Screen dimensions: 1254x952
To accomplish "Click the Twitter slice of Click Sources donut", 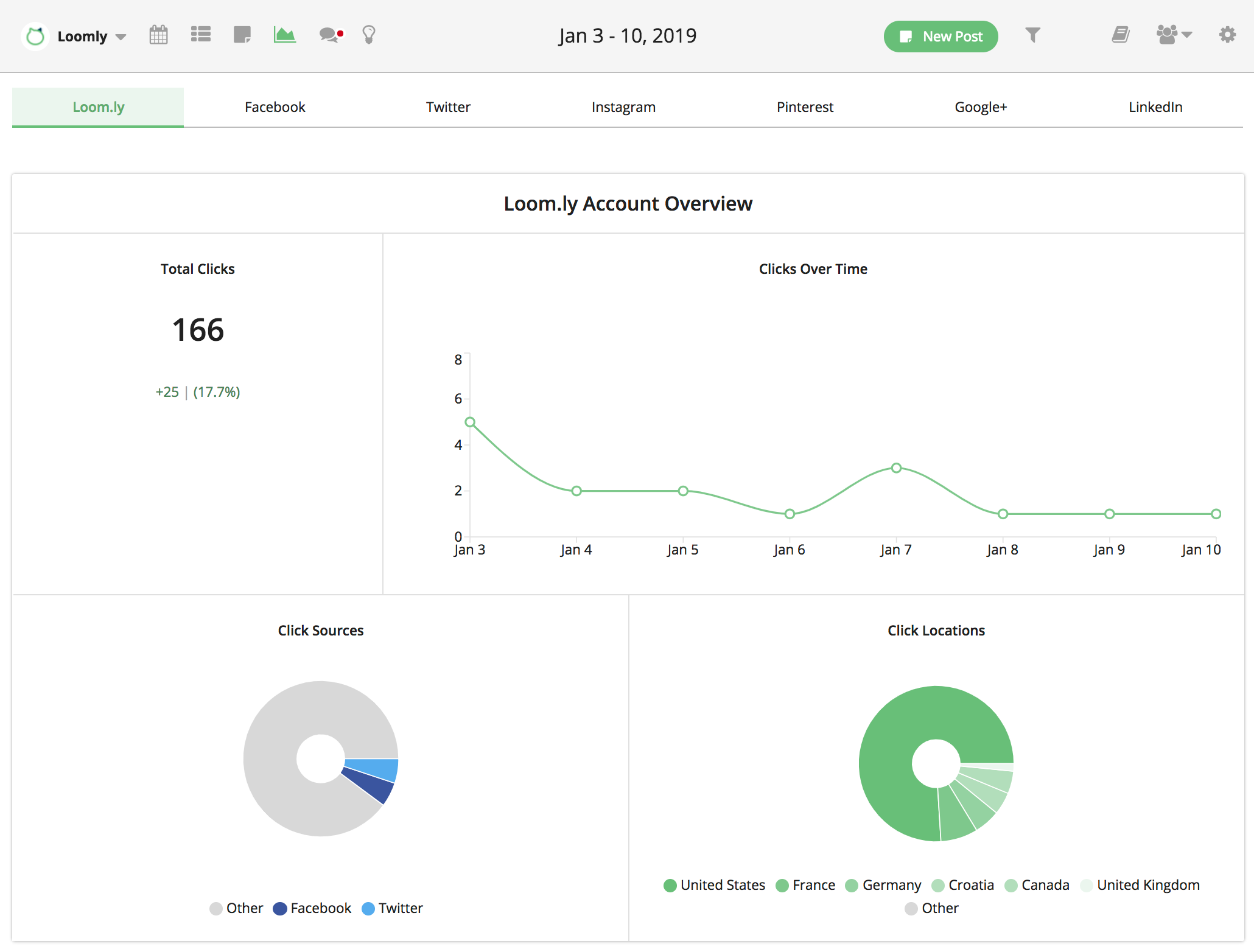I will (x=373, y=769).
